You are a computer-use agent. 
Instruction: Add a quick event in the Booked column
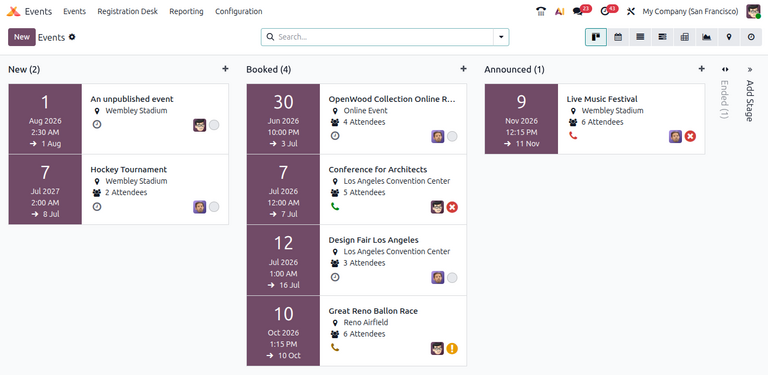tap(463, 69)
